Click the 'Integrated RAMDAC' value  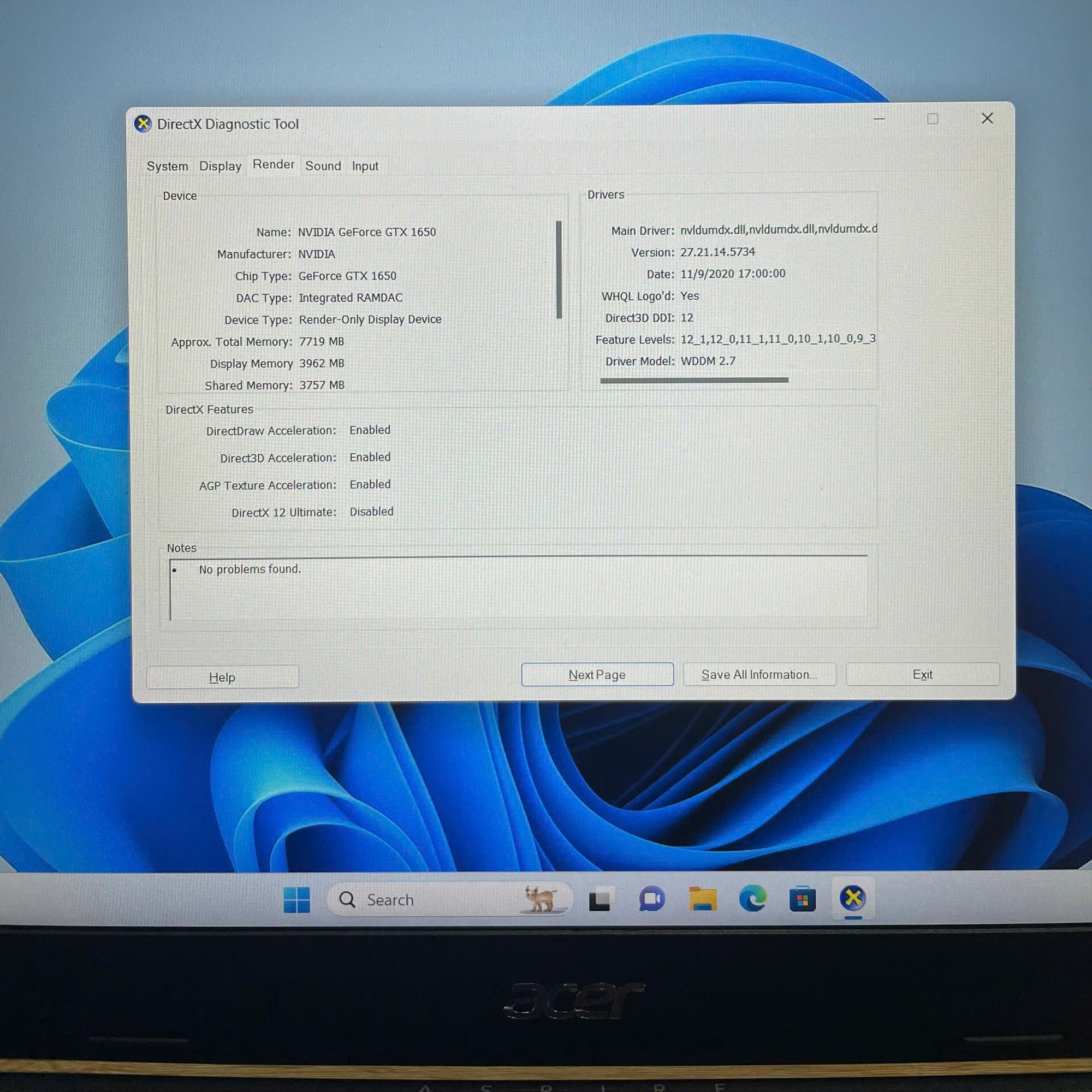[x=351, y=298]
